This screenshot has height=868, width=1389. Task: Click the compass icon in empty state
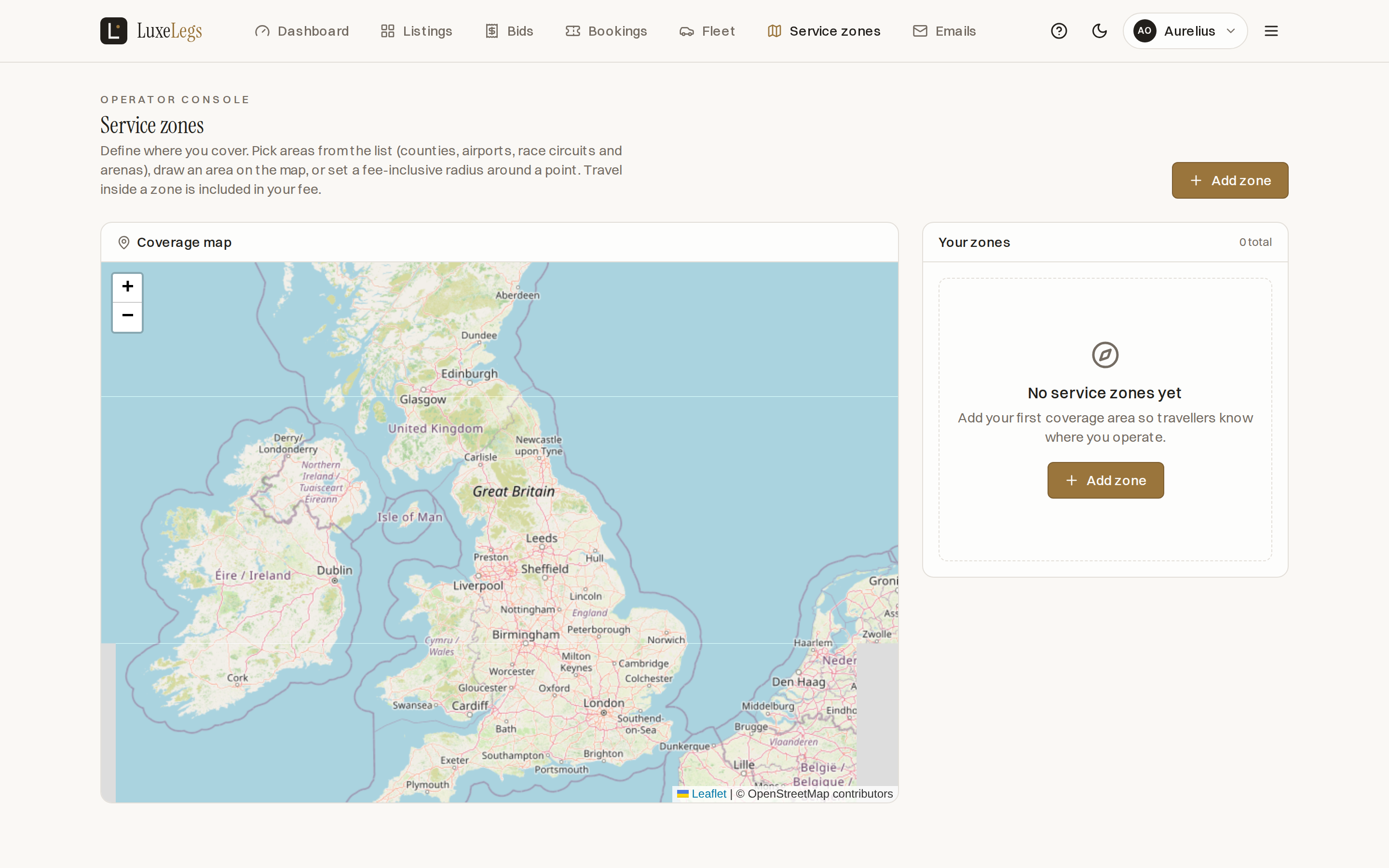pyautogui.click(x=1105, y=355)
